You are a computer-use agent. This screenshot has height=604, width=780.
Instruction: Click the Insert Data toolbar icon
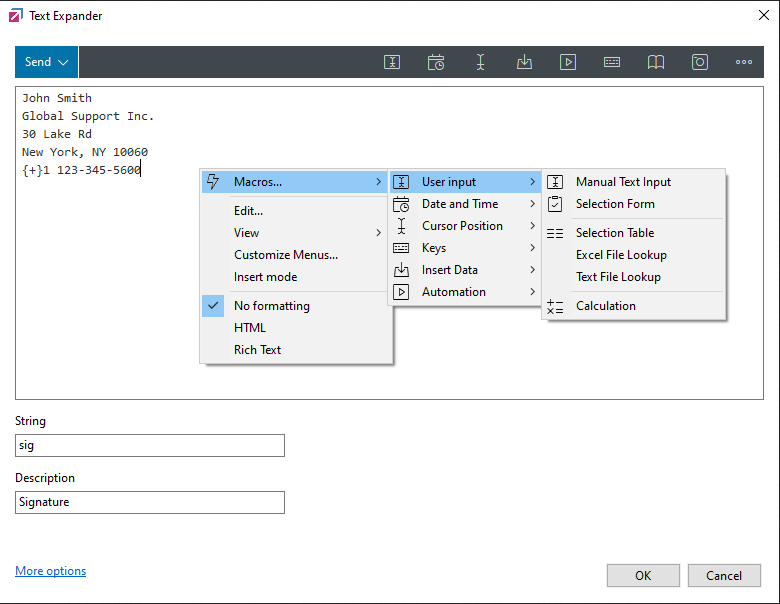524,62
